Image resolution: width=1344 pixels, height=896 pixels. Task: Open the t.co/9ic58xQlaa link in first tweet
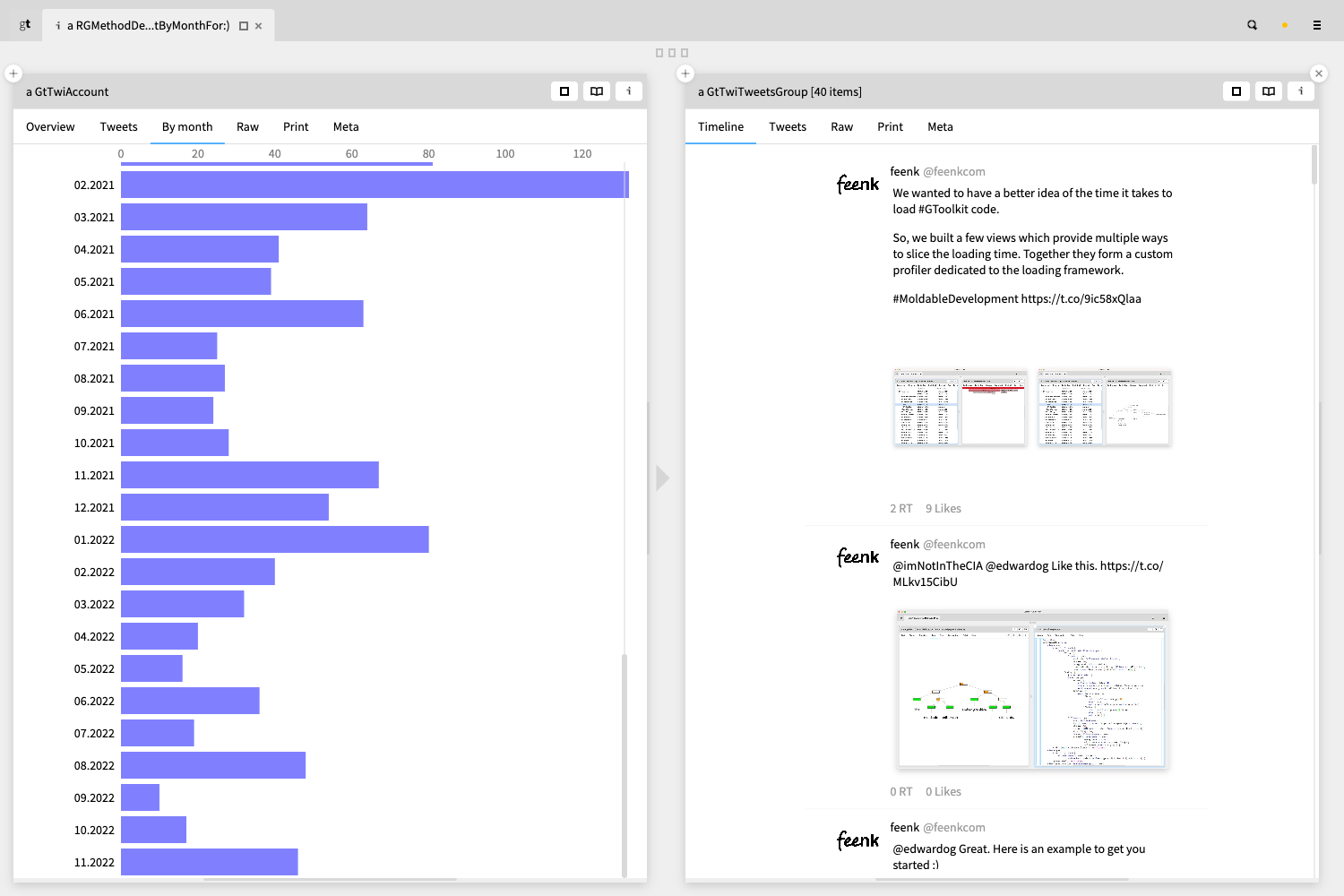[x=1081, y=299]
